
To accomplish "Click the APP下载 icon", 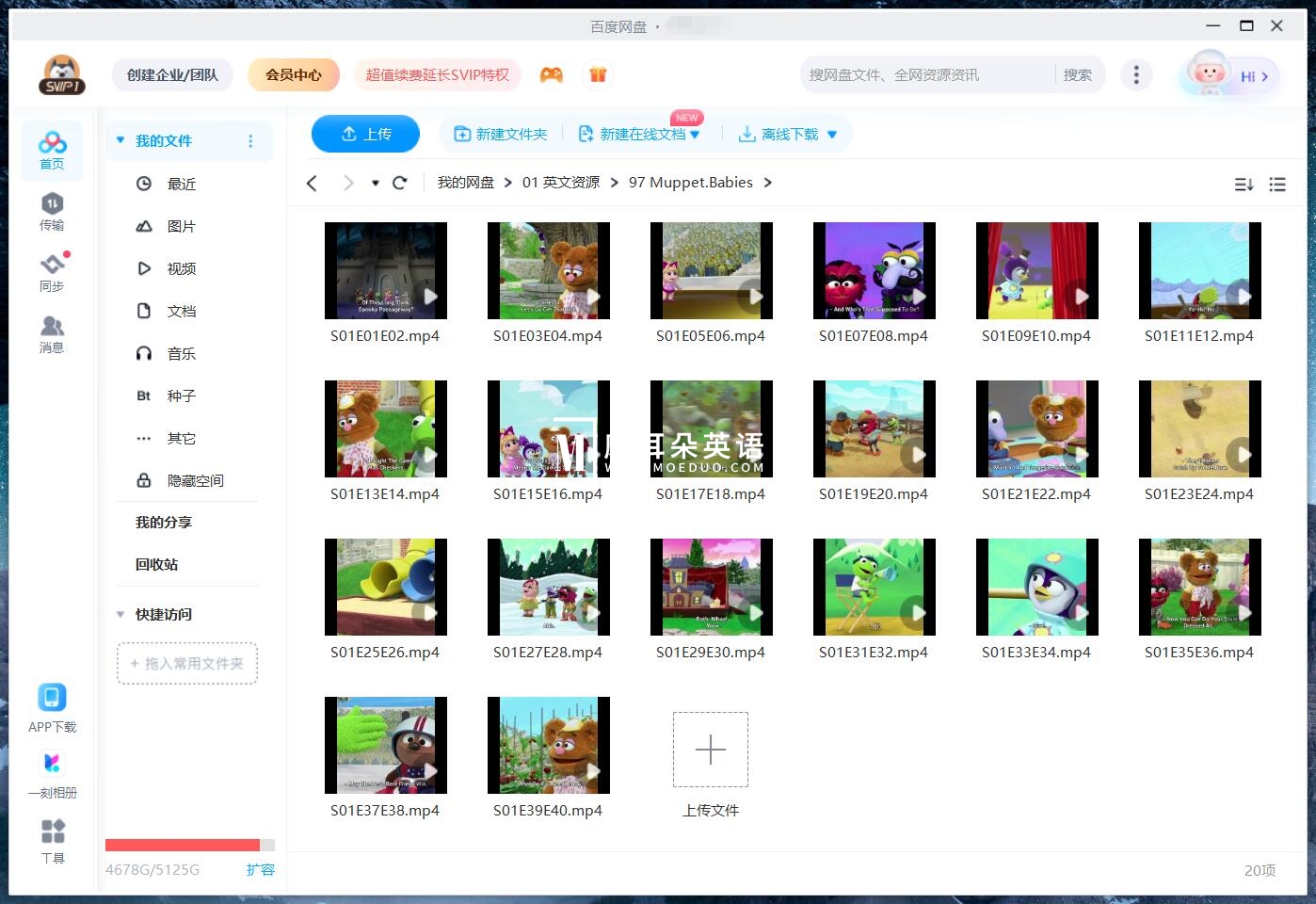I will click(52, 697).
